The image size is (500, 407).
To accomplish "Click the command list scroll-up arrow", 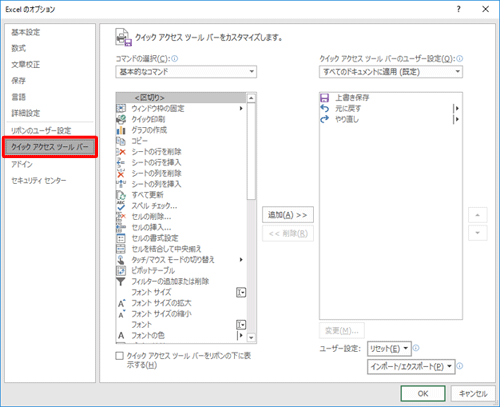I will pos(251,98).
